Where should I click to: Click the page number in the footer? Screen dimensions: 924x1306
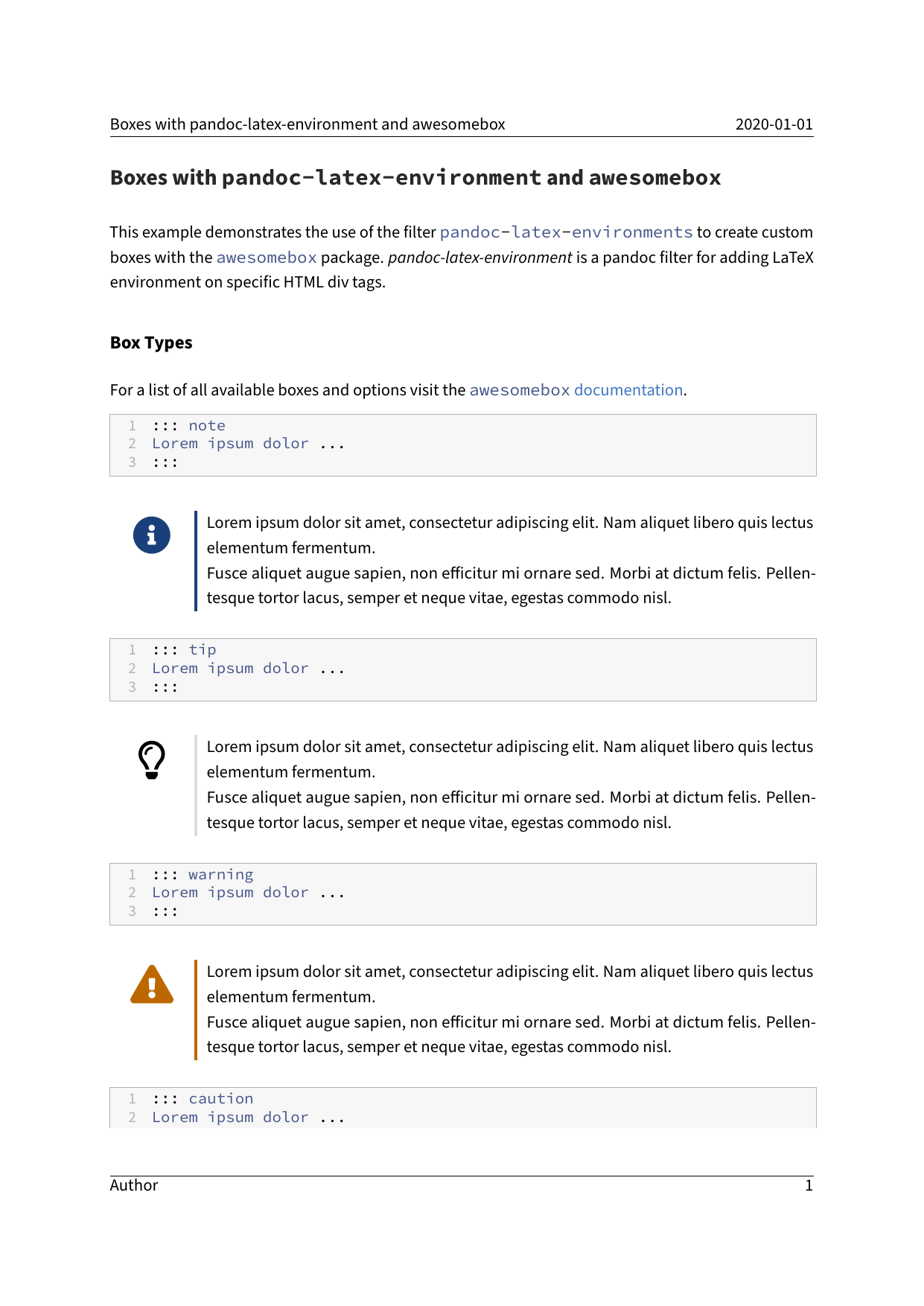click(809, 1185)
